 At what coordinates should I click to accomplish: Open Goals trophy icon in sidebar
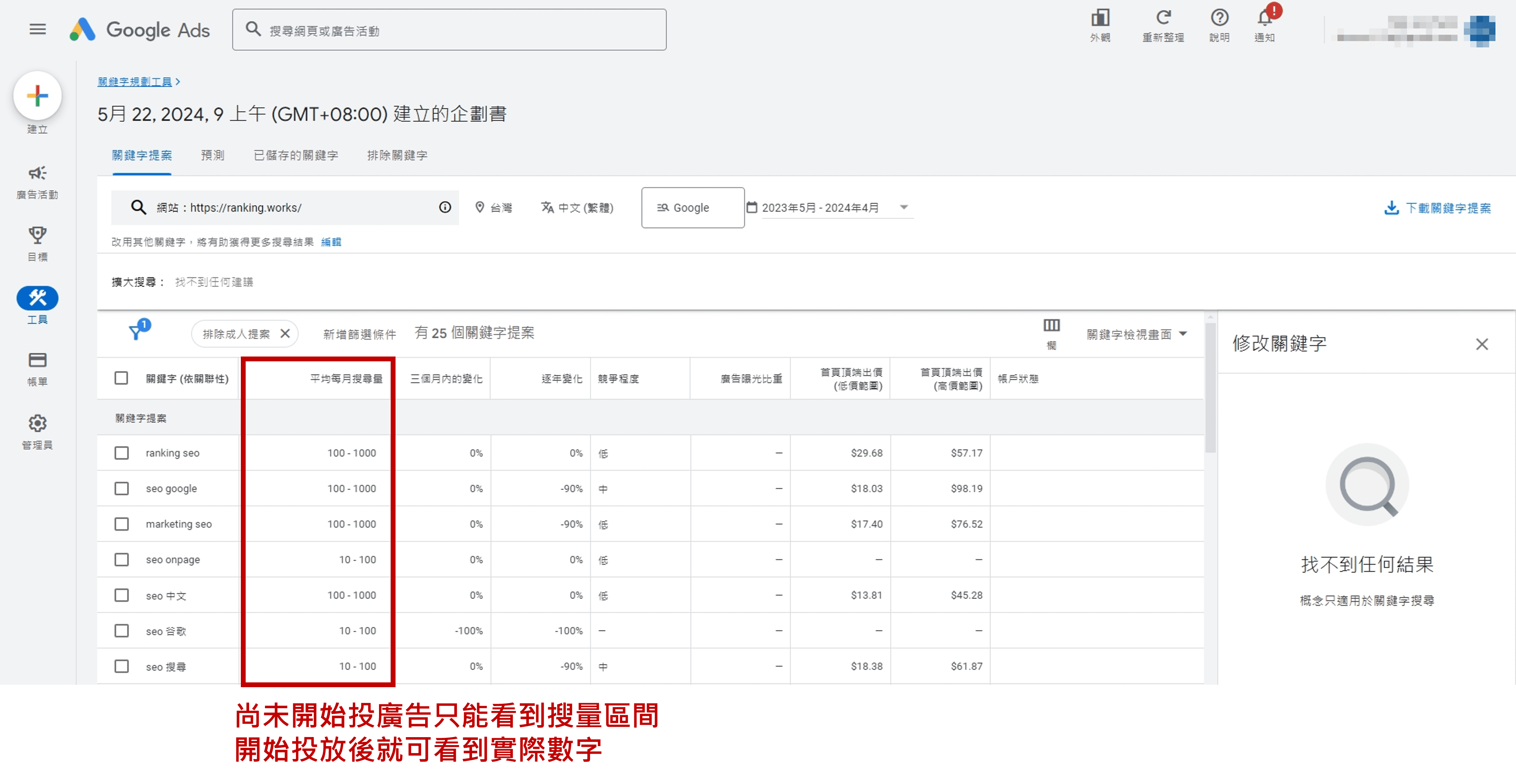point(37,235)
